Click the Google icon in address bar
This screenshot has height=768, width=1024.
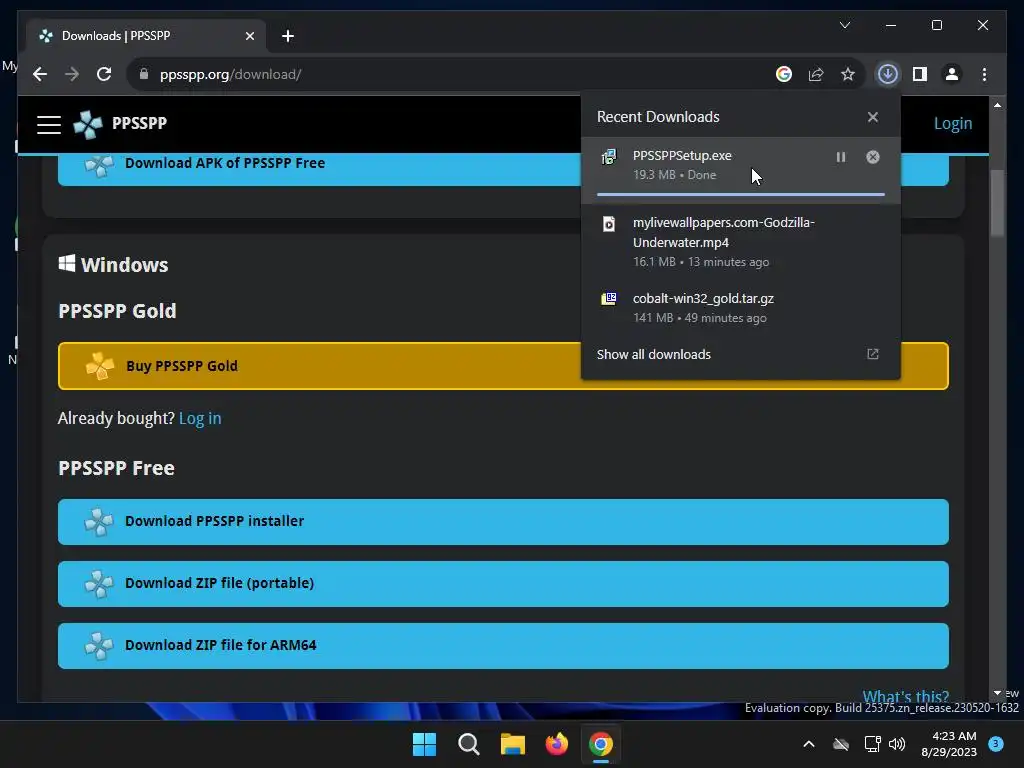pyautogui.click(x=784, y=74)
